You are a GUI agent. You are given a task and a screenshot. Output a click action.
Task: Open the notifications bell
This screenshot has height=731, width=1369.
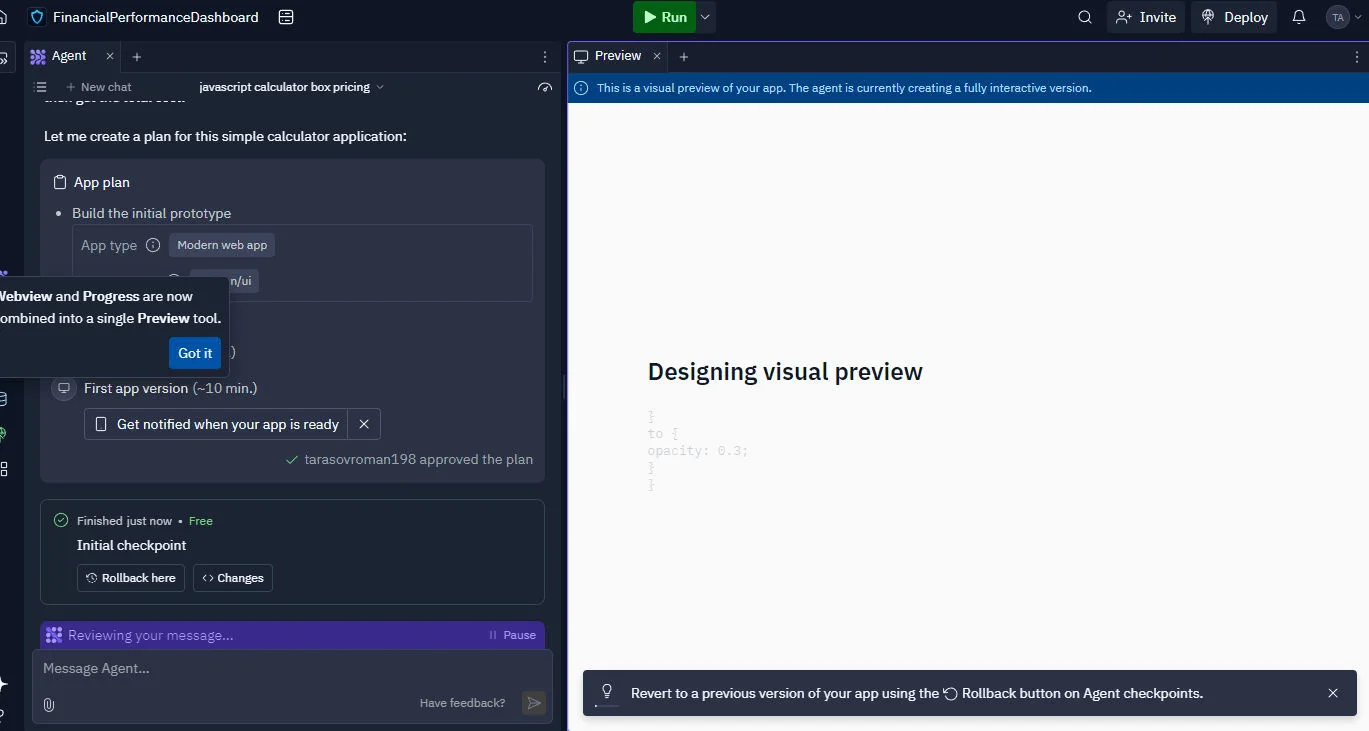pyautogui.click(x=1299, y=17)
